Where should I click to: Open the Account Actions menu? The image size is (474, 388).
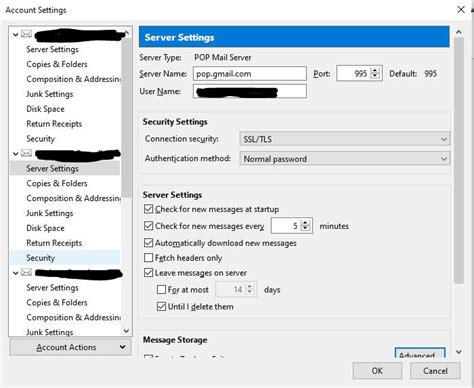[x=70, y=347]
